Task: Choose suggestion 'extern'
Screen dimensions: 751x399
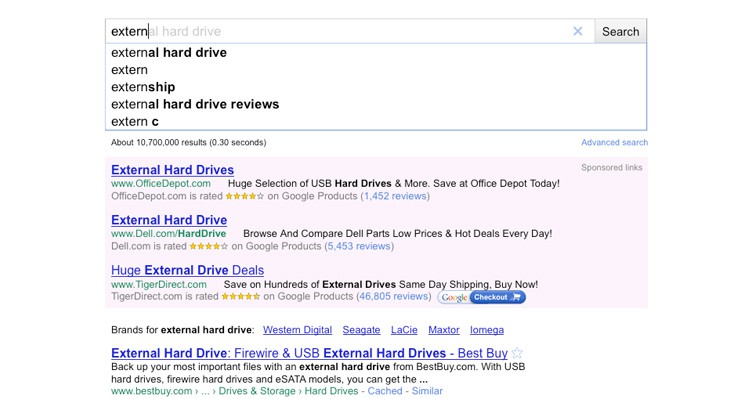Action: point(376,70)
